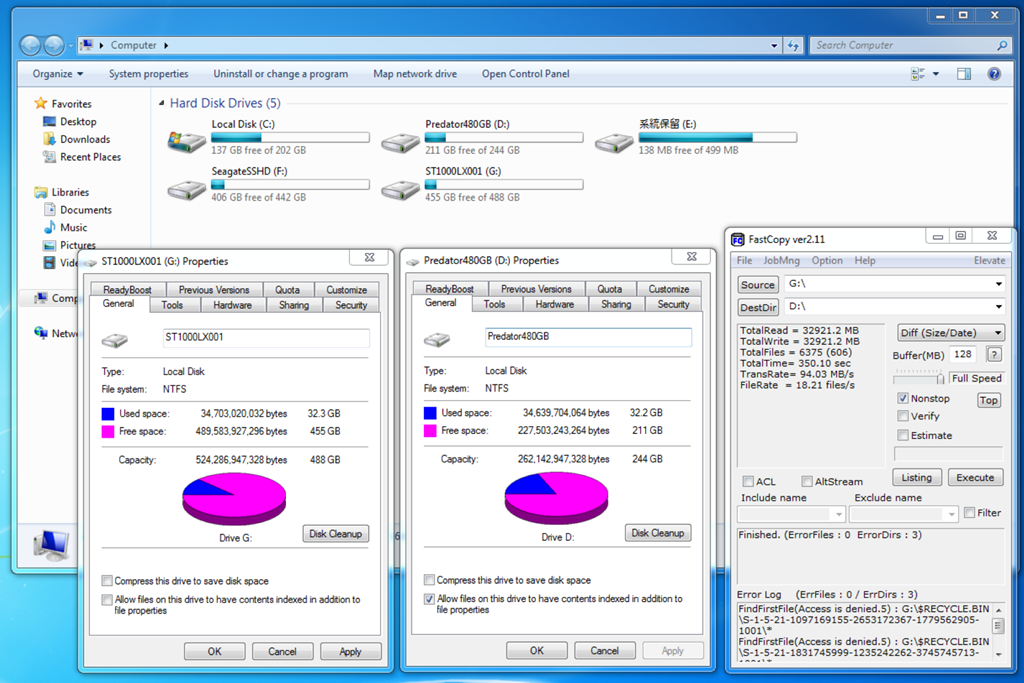Click the Explorer Back navigation arrow

(30, 45)
